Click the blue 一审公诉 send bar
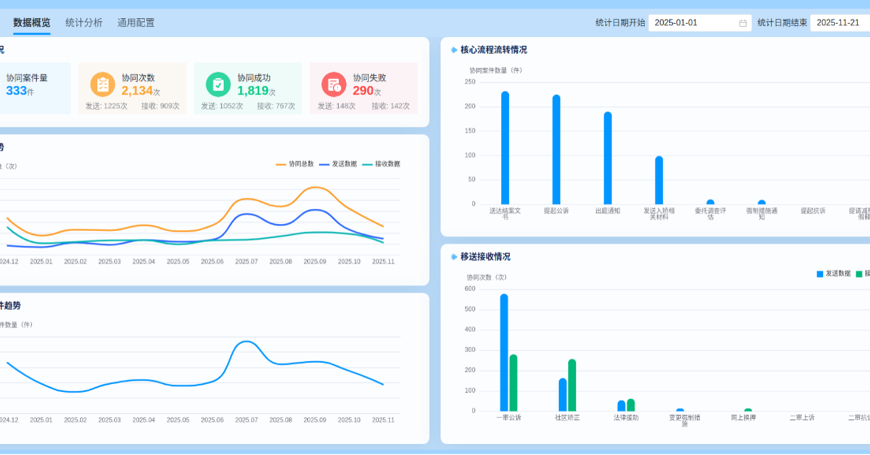870x455 pixels. point(504,353)
